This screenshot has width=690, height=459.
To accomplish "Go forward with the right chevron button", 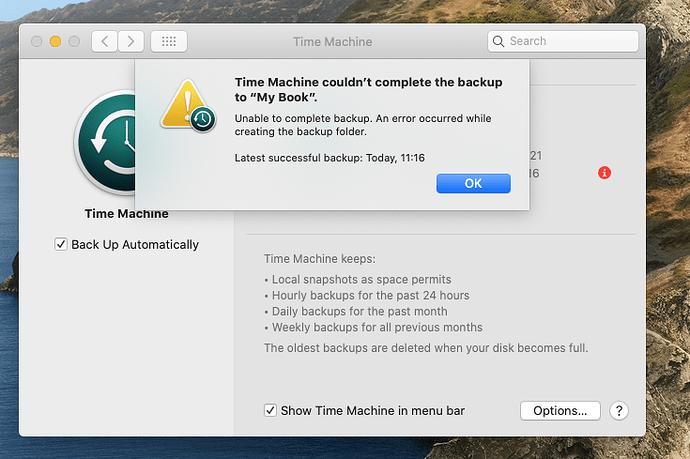I will pyautogui.click(x=131, y=41).
